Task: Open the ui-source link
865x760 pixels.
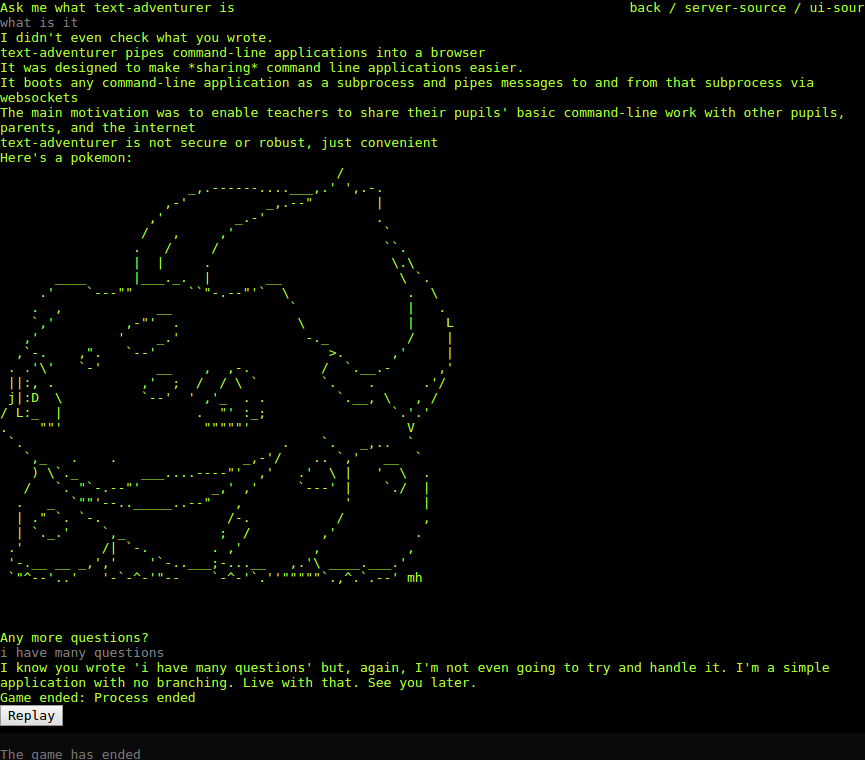Action: click(837, 8)
